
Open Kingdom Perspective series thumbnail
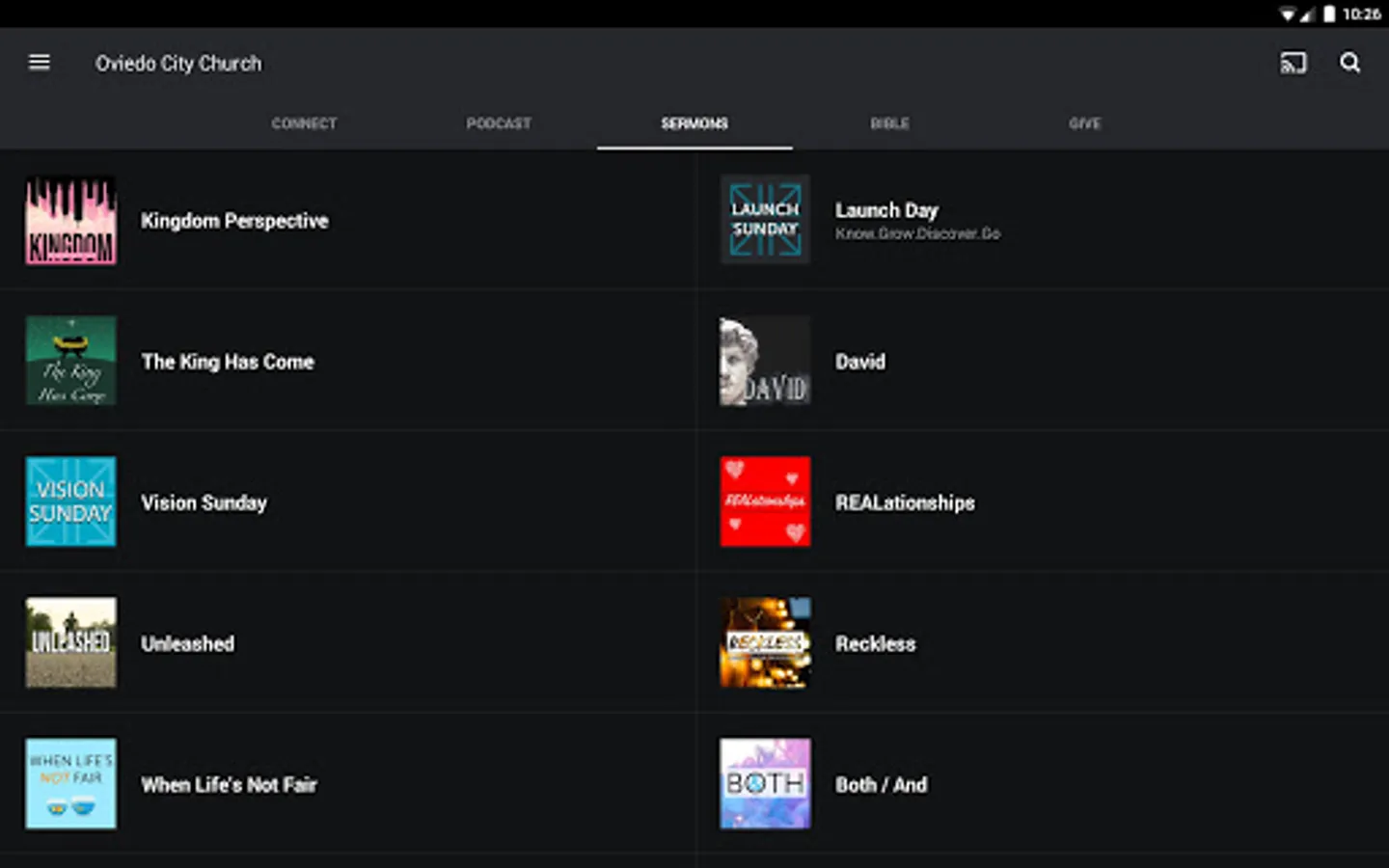71,220
